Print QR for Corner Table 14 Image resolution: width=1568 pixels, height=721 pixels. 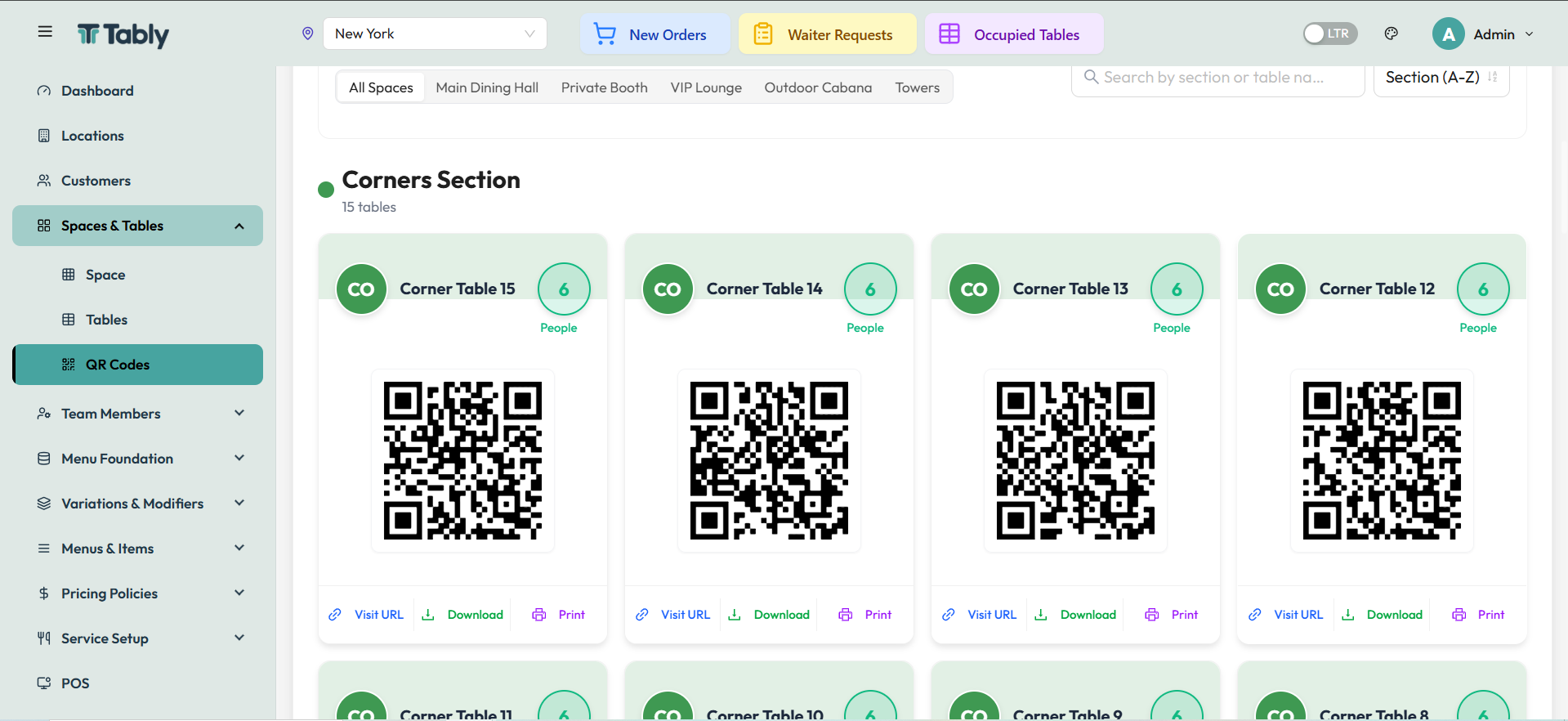pyautogui.click(x=865, y=615)
